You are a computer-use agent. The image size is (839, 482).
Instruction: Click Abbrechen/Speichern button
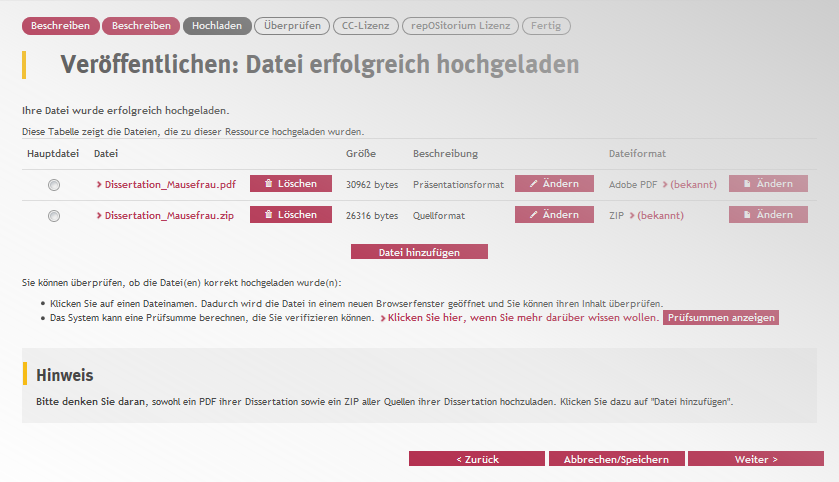pos(616,459)
